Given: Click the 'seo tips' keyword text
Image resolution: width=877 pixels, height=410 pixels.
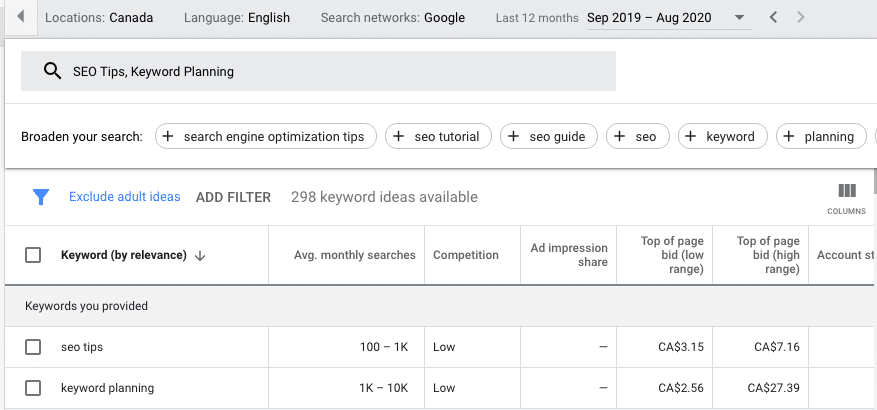Looking at the screenshot, I should click(x=82, y=347).
